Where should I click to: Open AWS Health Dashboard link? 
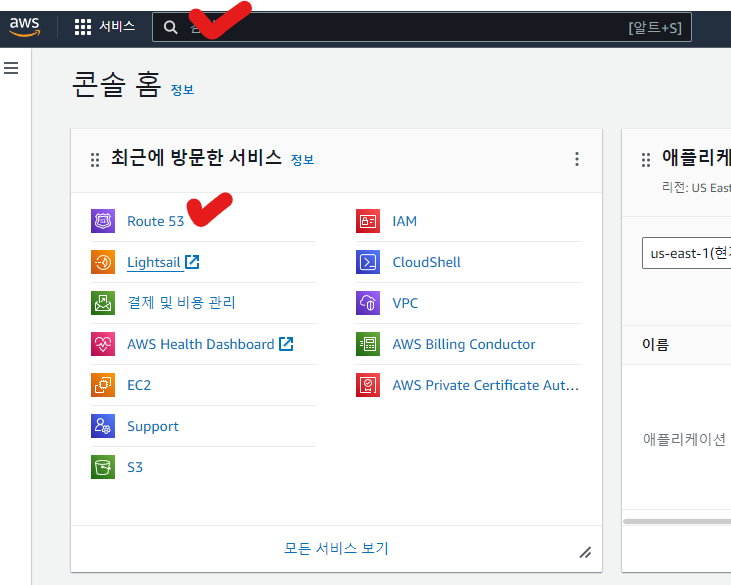(201, 344)
